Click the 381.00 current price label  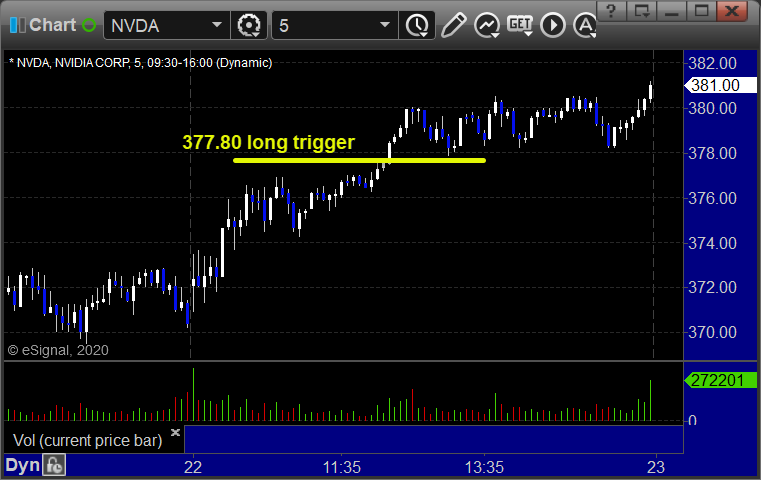[x=720, y=85]
